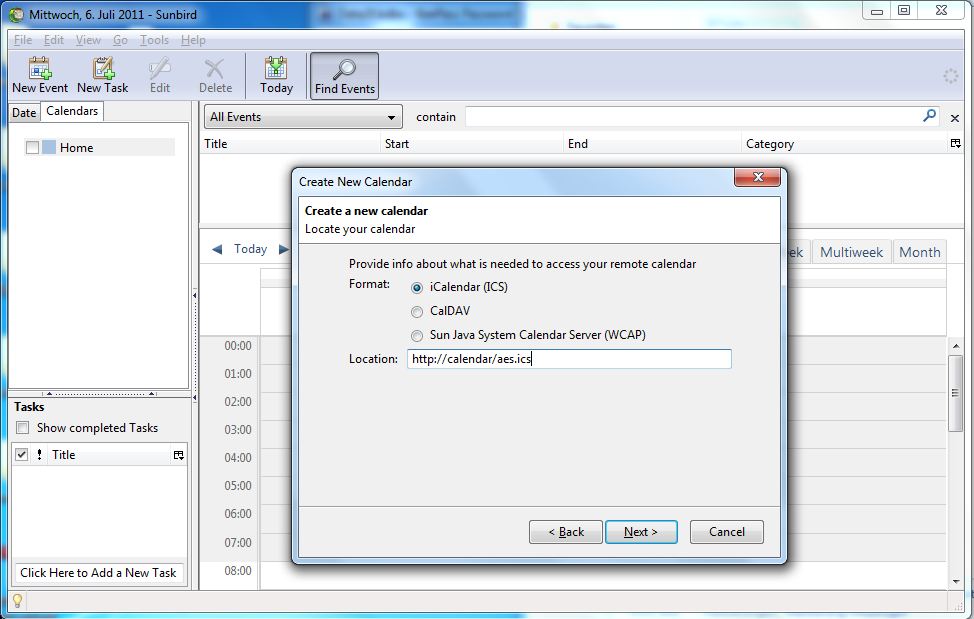974x619 pixels.
Task: Click the Location URL input field
Action: pyautogui.click(x=569, y=359)
